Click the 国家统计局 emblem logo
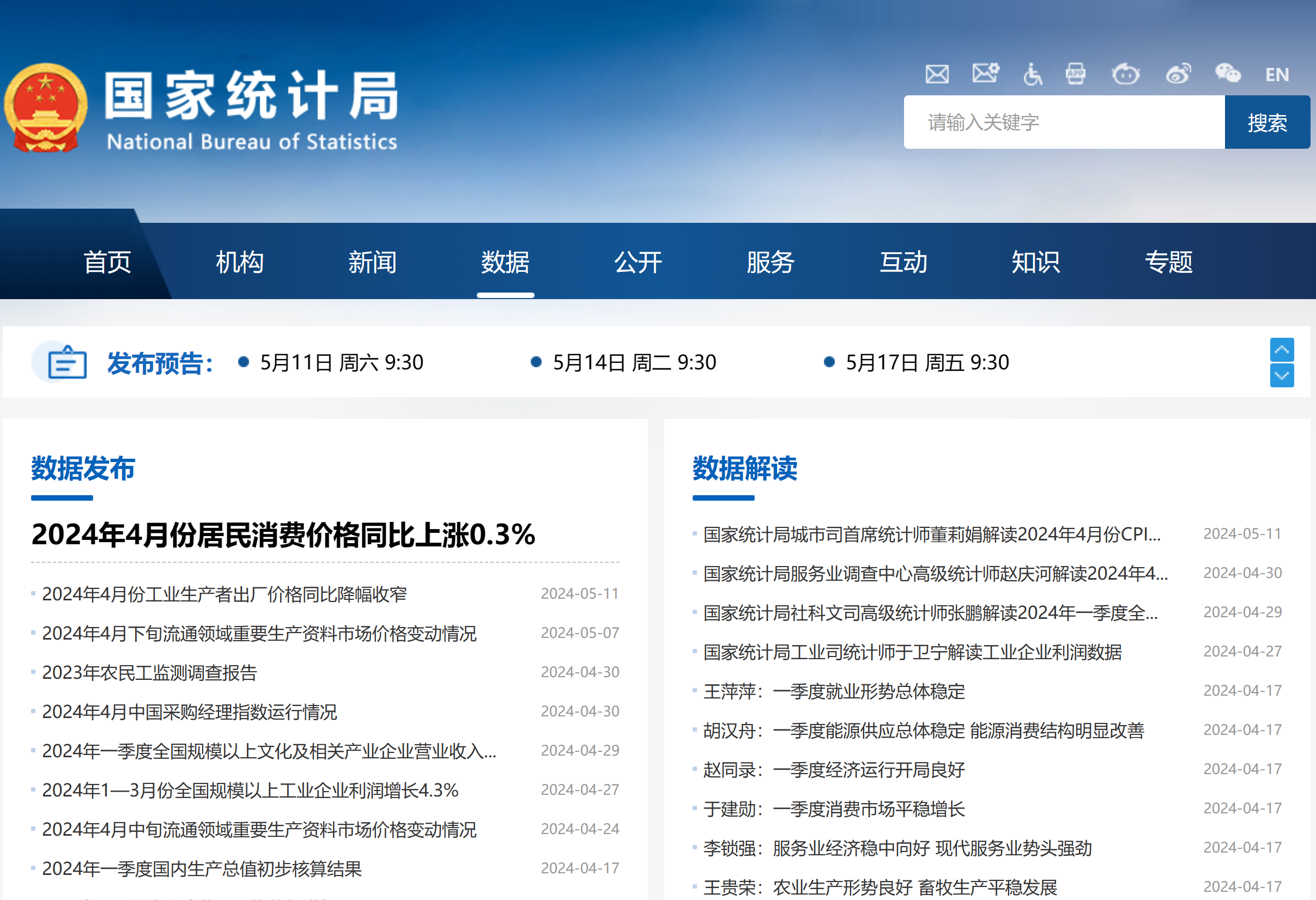1316x900 pixels. coord(46,107)
